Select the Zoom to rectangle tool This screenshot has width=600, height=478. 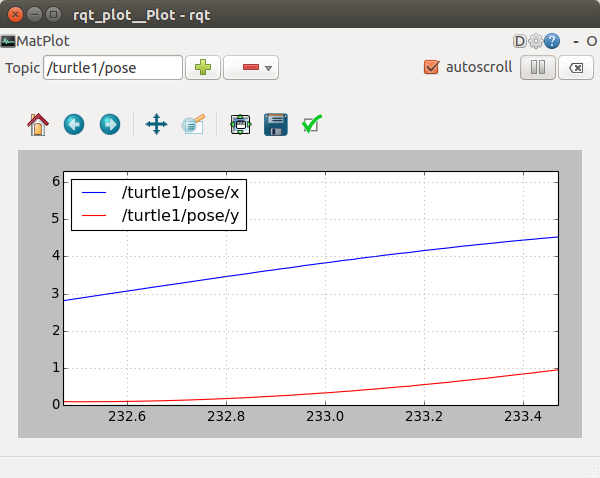193,124
